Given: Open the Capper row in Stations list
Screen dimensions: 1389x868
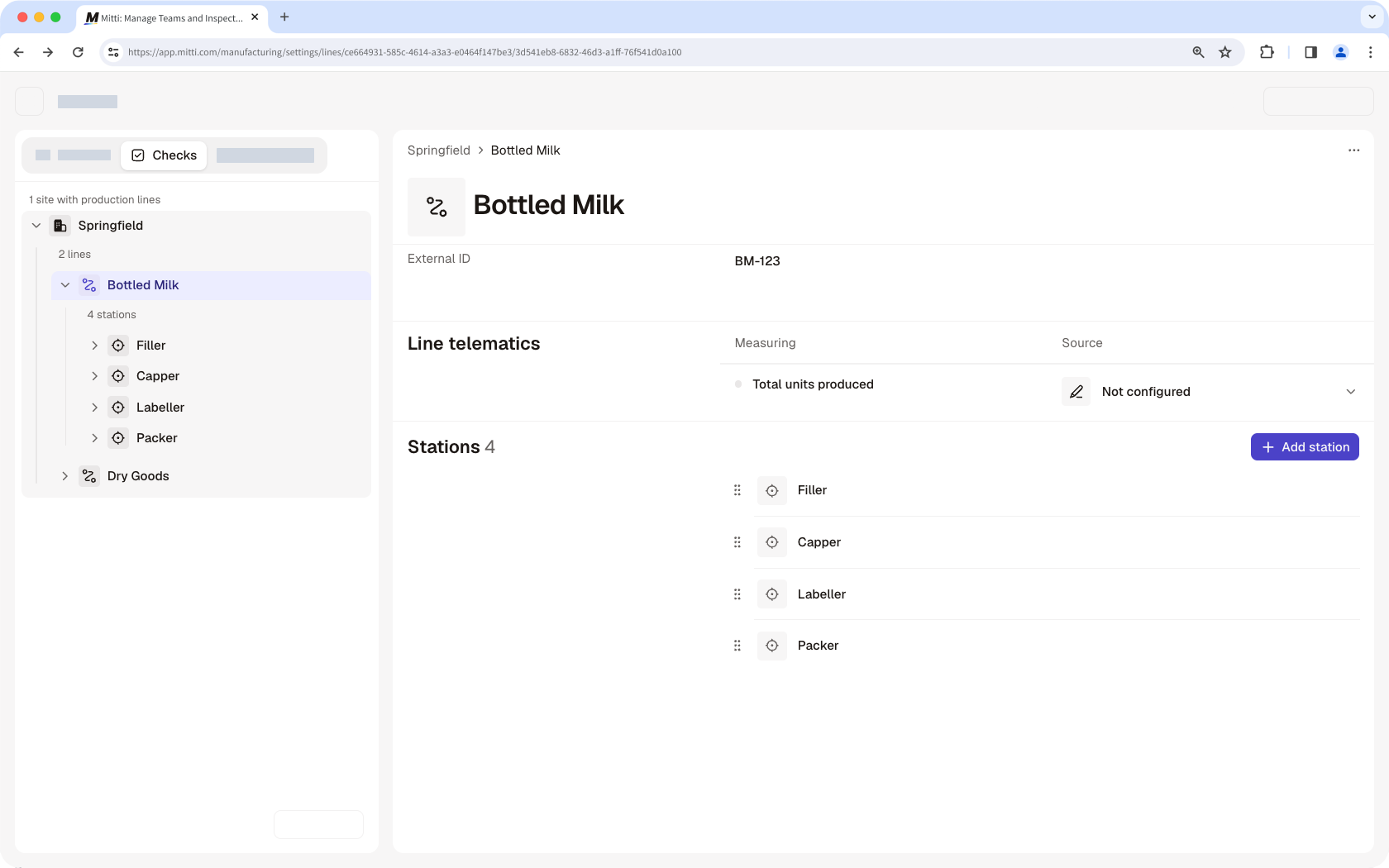Looking at the screenshot, I should (1058, 542).
